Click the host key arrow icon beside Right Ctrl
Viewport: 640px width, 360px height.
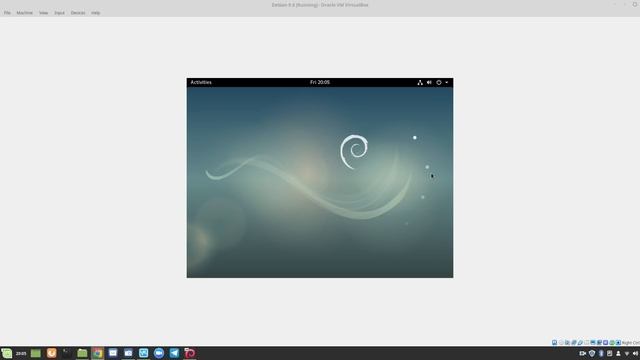pyautogui.click(x=618, y=342)
